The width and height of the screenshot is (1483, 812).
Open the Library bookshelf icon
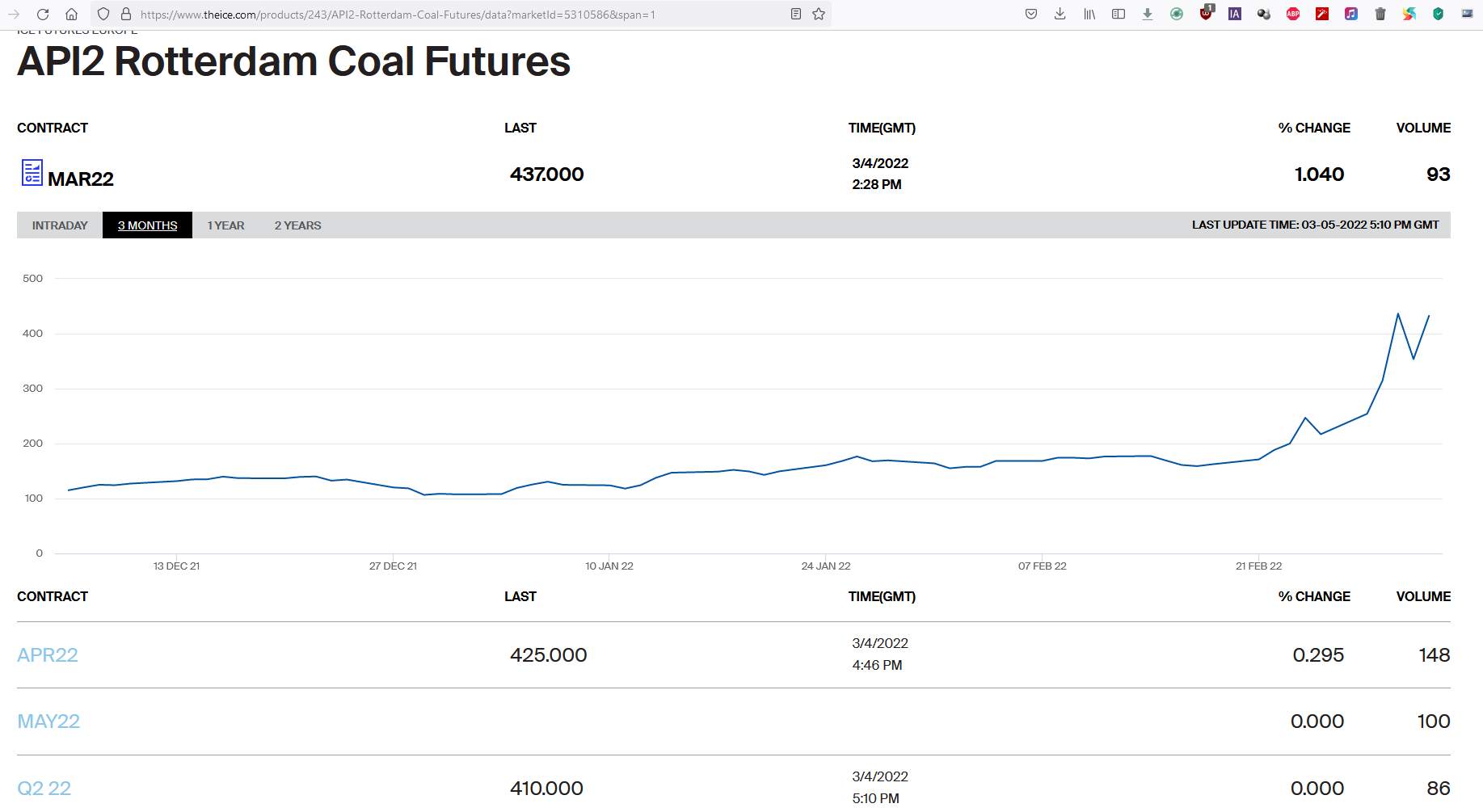(1089, 15)
